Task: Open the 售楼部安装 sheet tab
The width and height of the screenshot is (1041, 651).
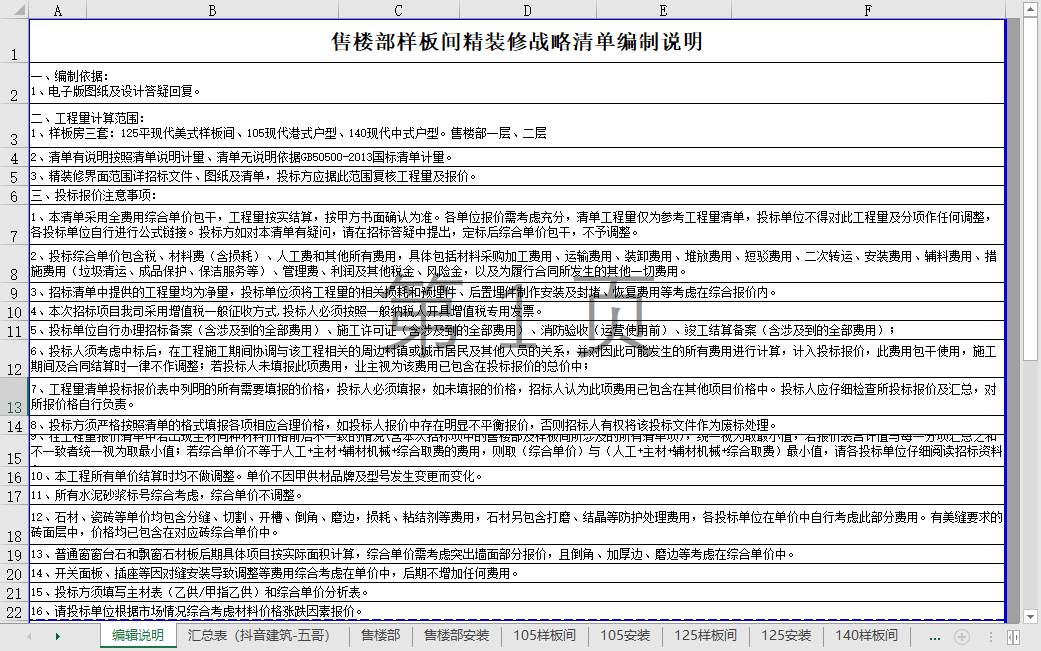Action: [x=457, y=636]
